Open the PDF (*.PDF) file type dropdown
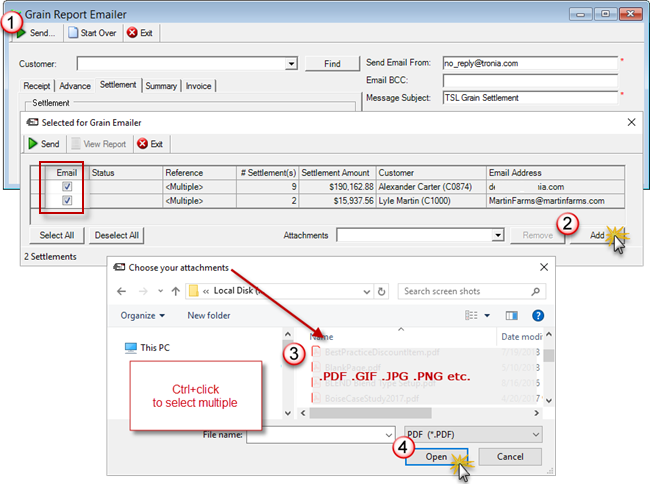Image resolution: width=650 pixels, height=484 pixels. click(x=473, y=435)
